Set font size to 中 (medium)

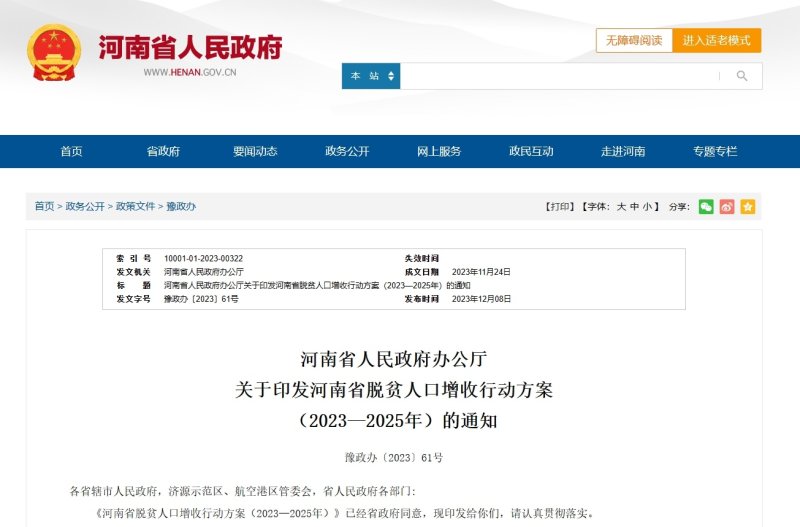pos(634,207)
